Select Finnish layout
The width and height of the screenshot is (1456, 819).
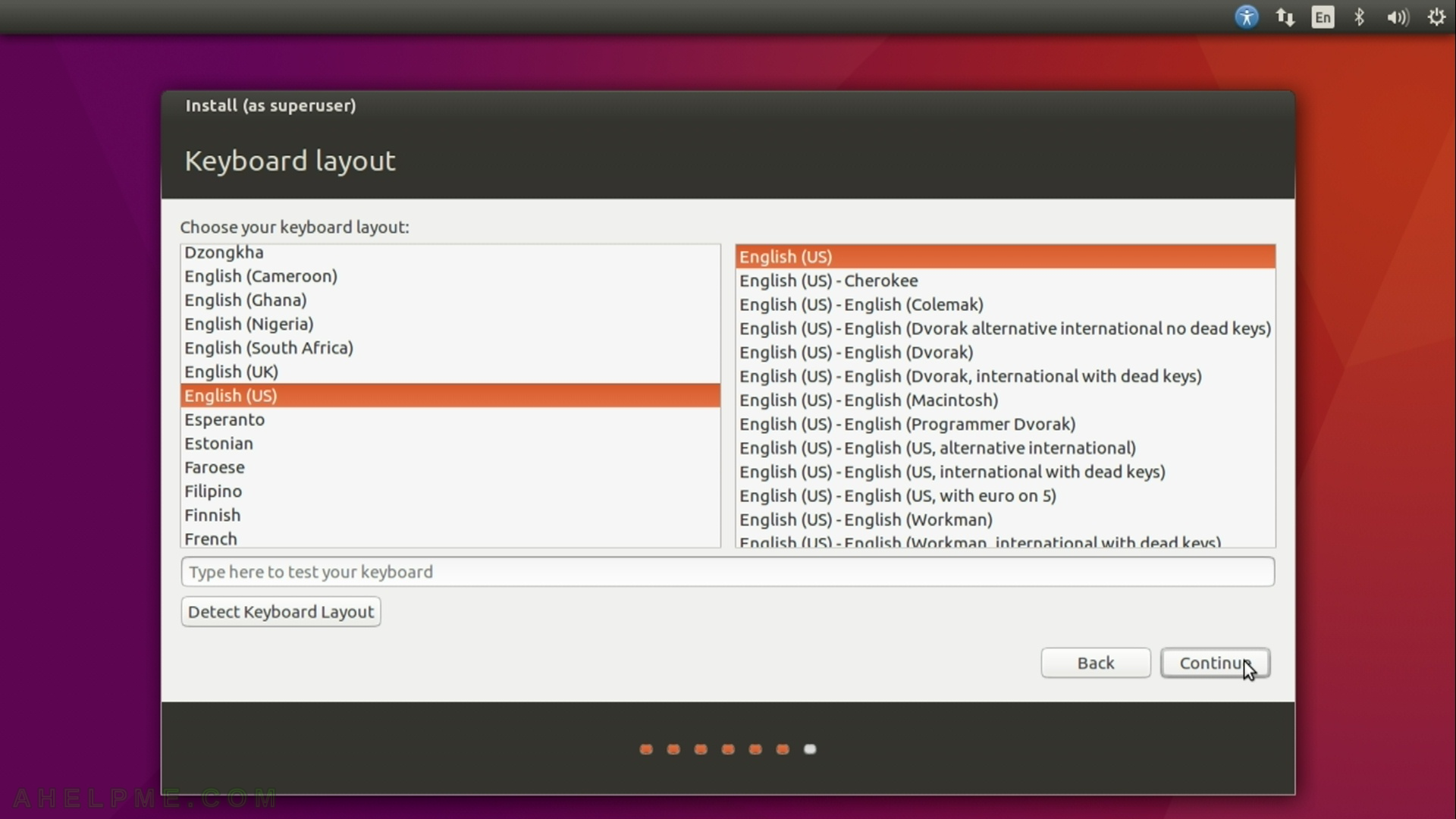tap(450, 515)
